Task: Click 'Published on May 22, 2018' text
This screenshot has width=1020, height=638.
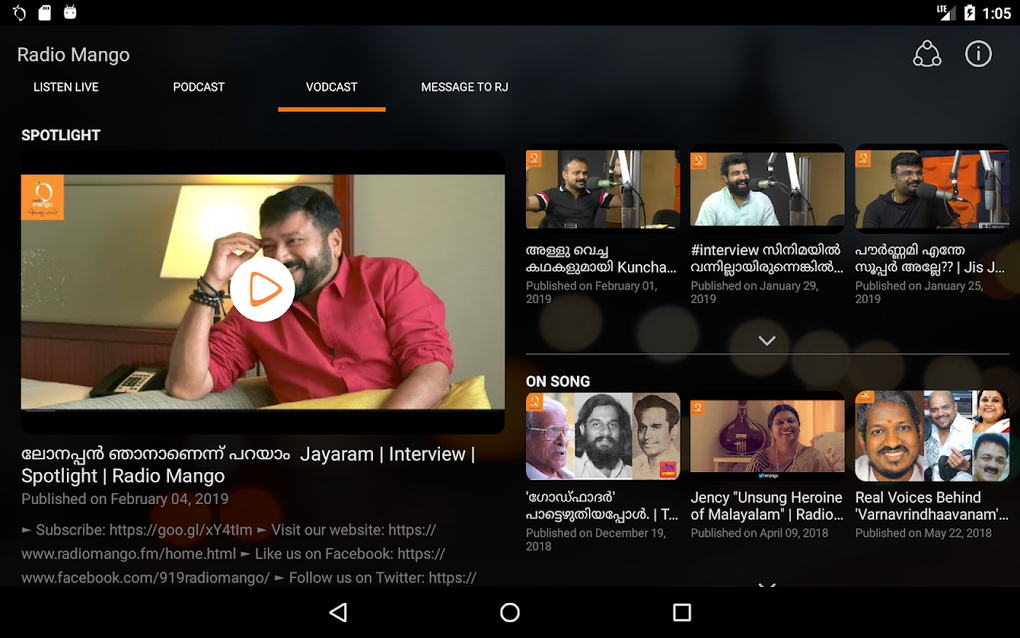Action: [x=923, y=533]
